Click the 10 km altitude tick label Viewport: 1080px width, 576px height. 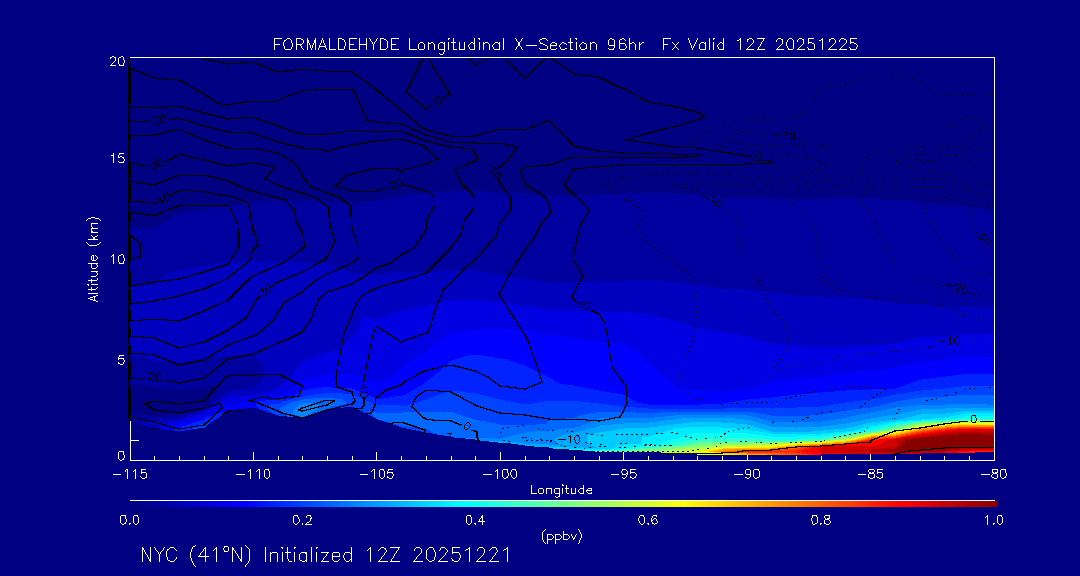[x=116, y=259]
